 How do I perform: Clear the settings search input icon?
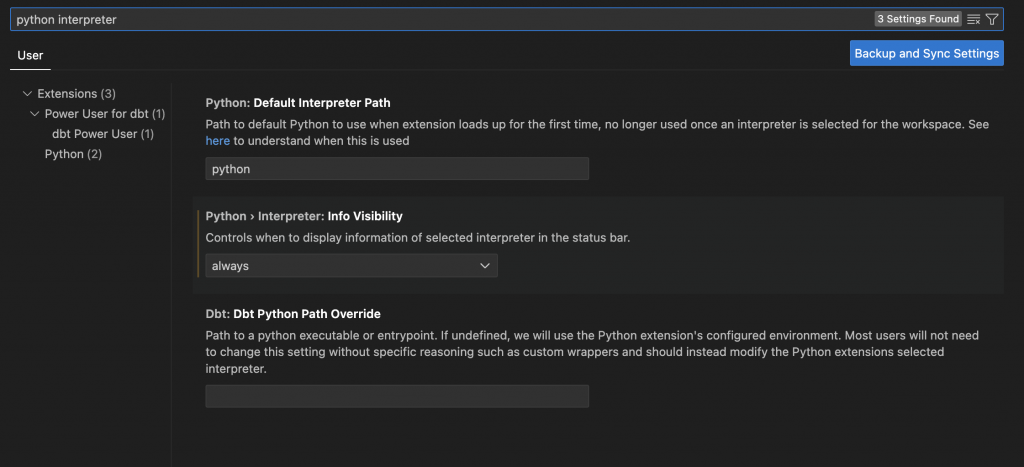tap(974, 19)
